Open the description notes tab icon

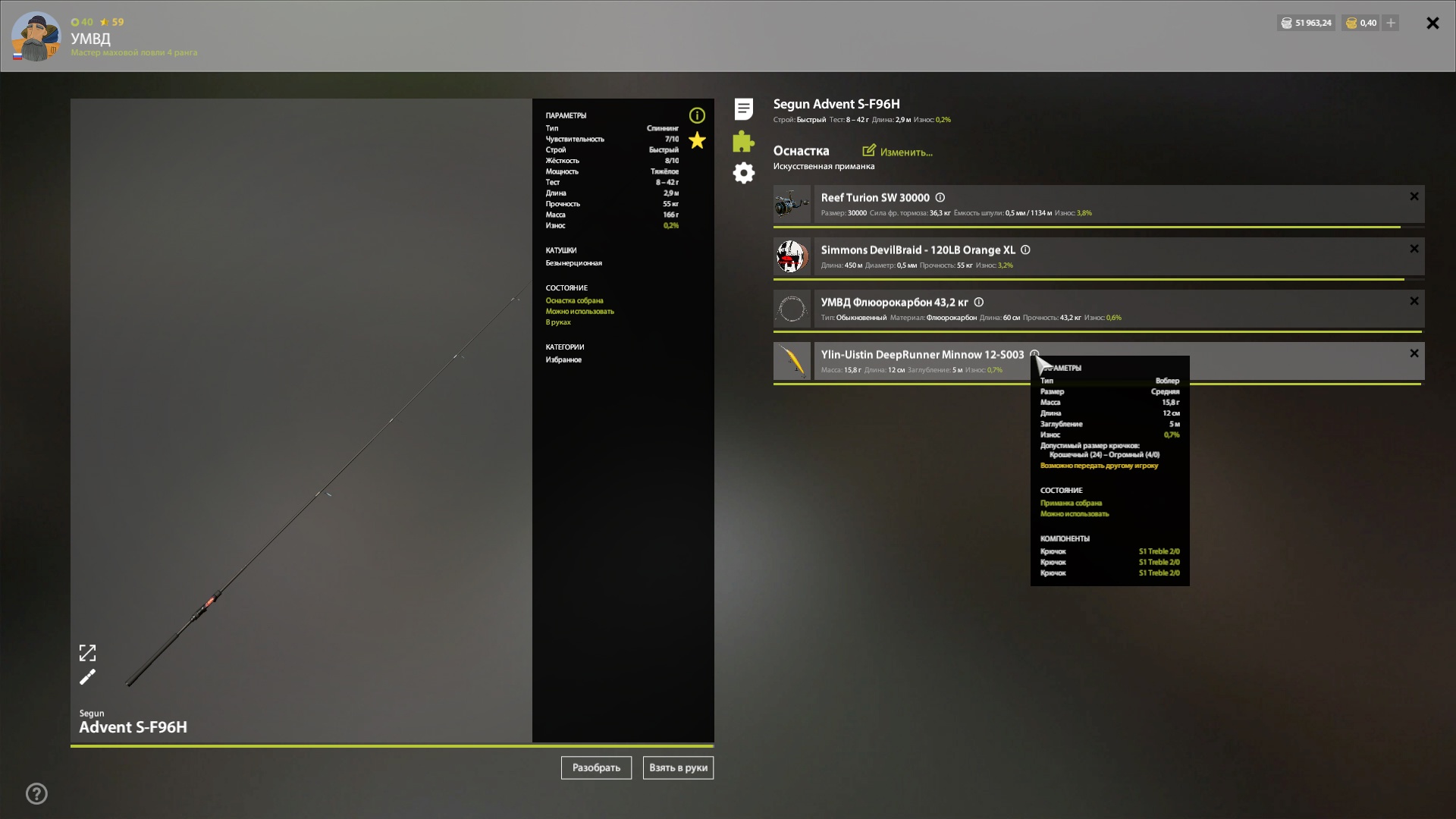click(744, 109)
